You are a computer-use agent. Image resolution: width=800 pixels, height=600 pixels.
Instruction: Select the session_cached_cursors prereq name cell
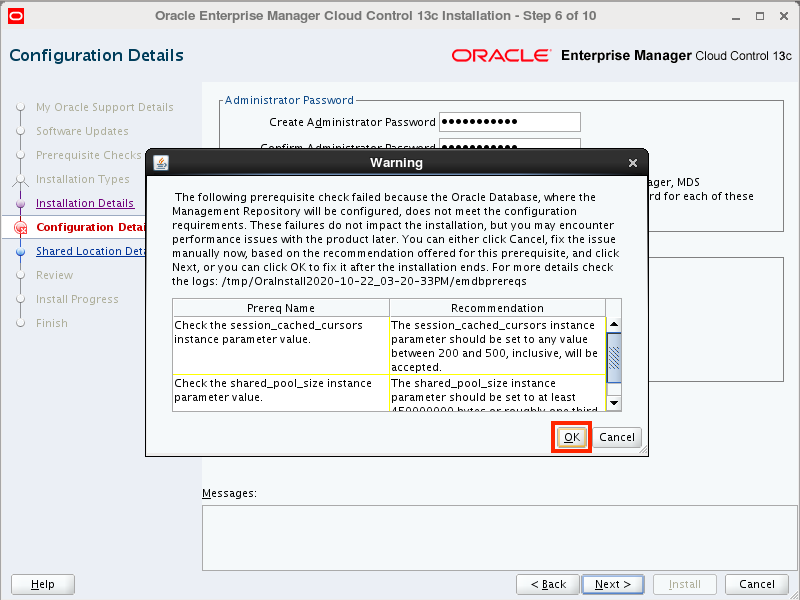(x=281, y=345)
